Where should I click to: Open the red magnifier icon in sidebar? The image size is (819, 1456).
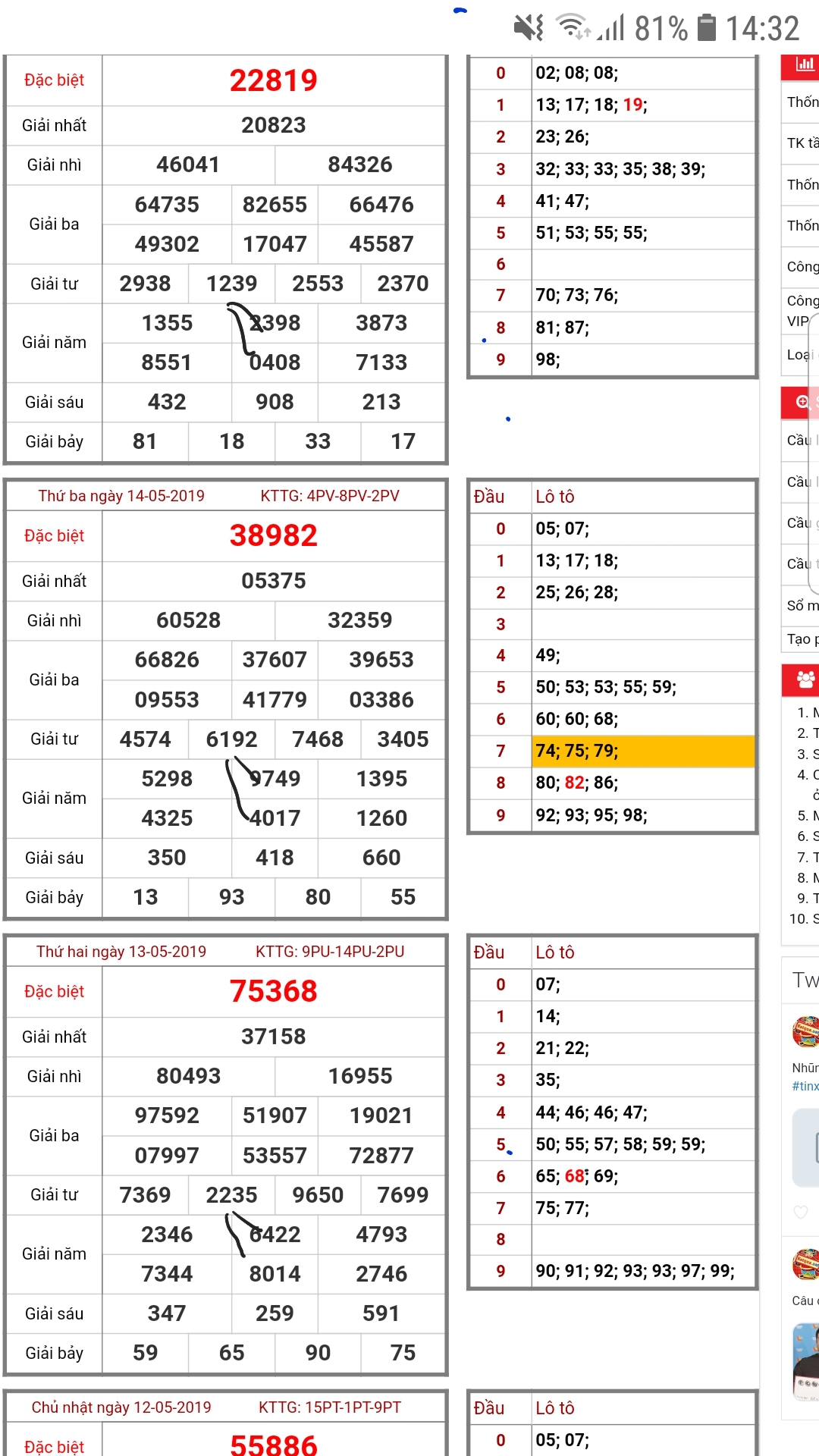pos(804,402)
